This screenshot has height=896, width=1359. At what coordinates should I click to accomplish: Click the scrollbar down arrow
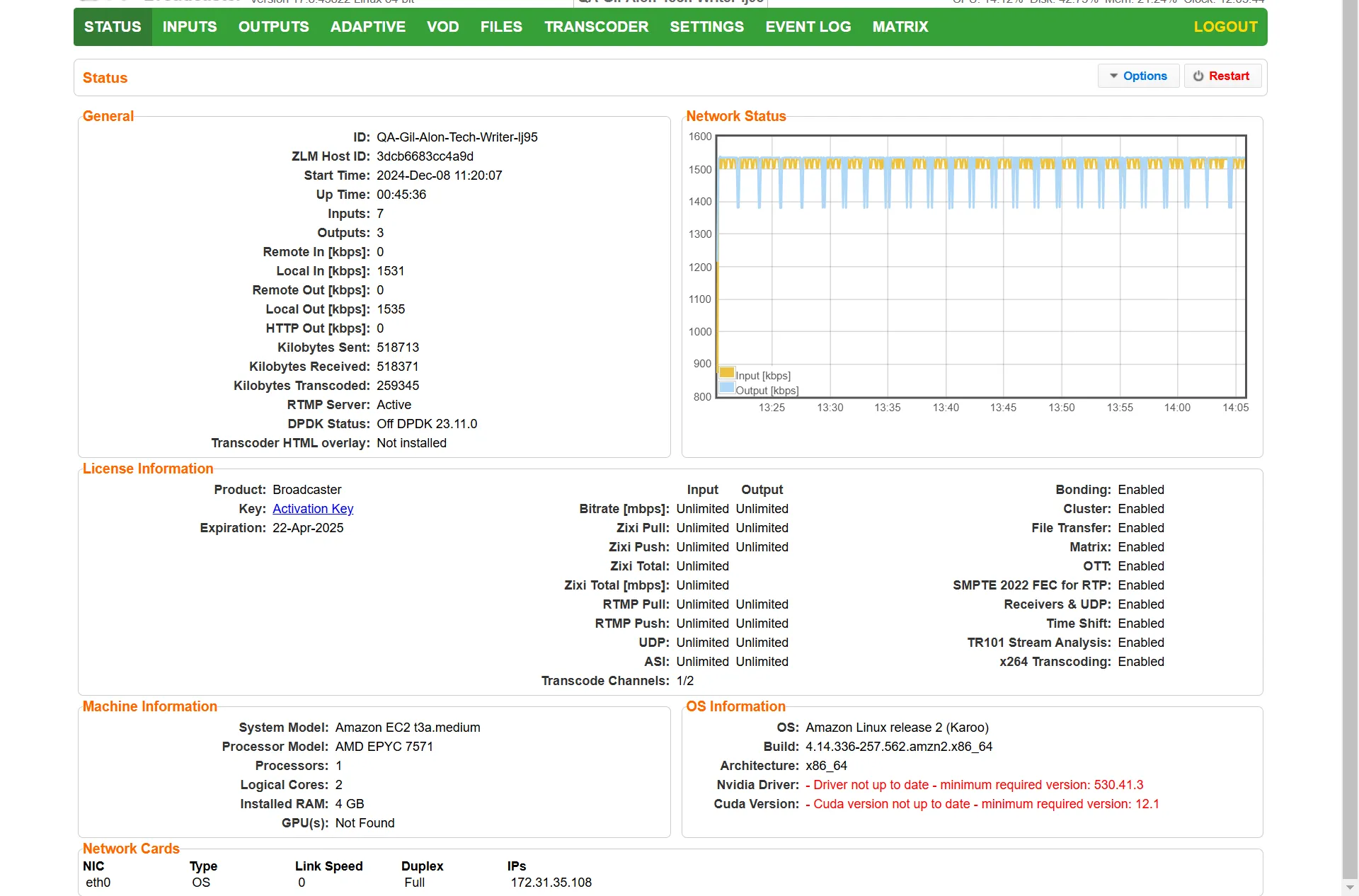point(1350,887)
